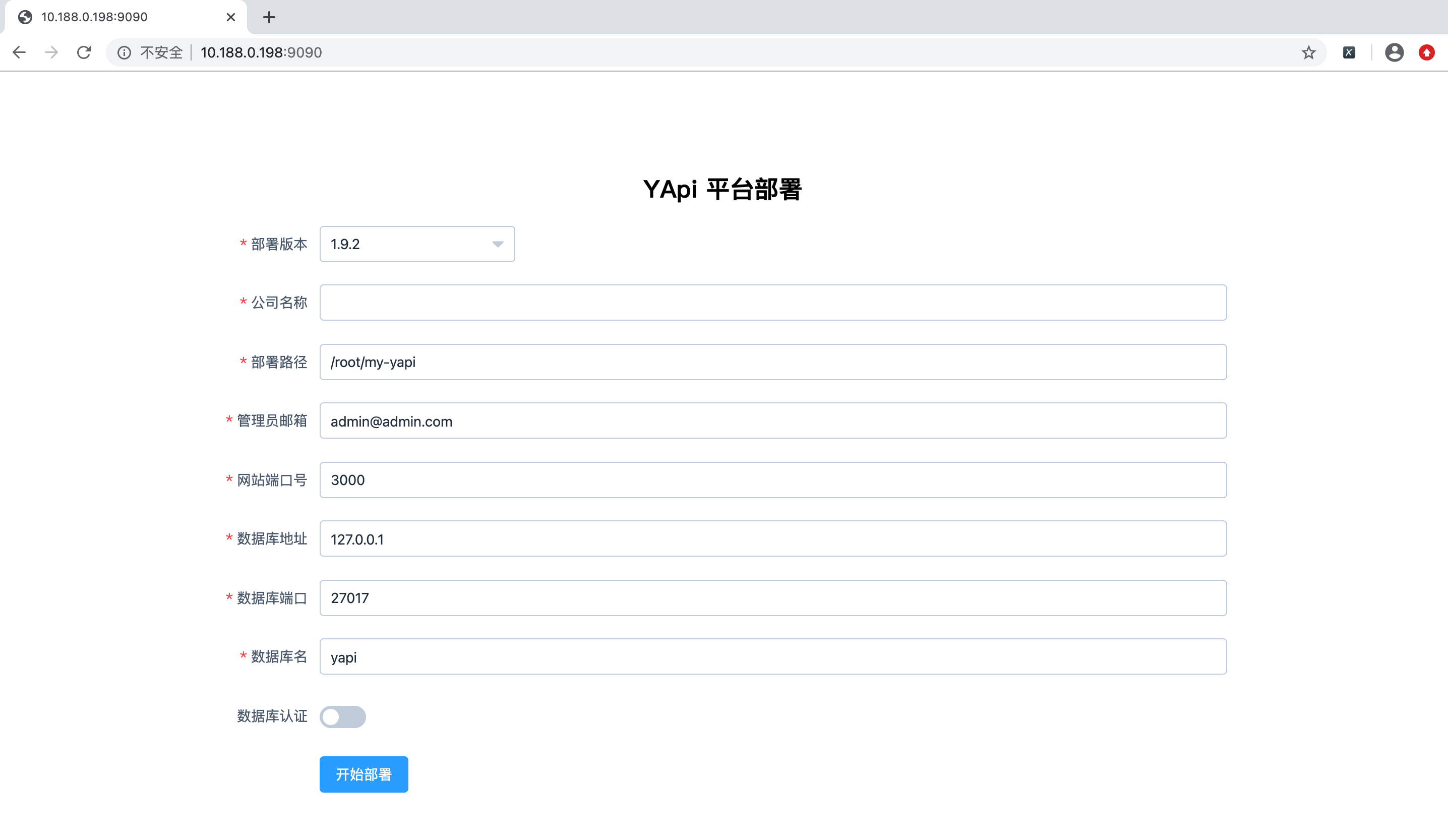
Task: Click the 部署路径 path field
Action: [773, 362]
